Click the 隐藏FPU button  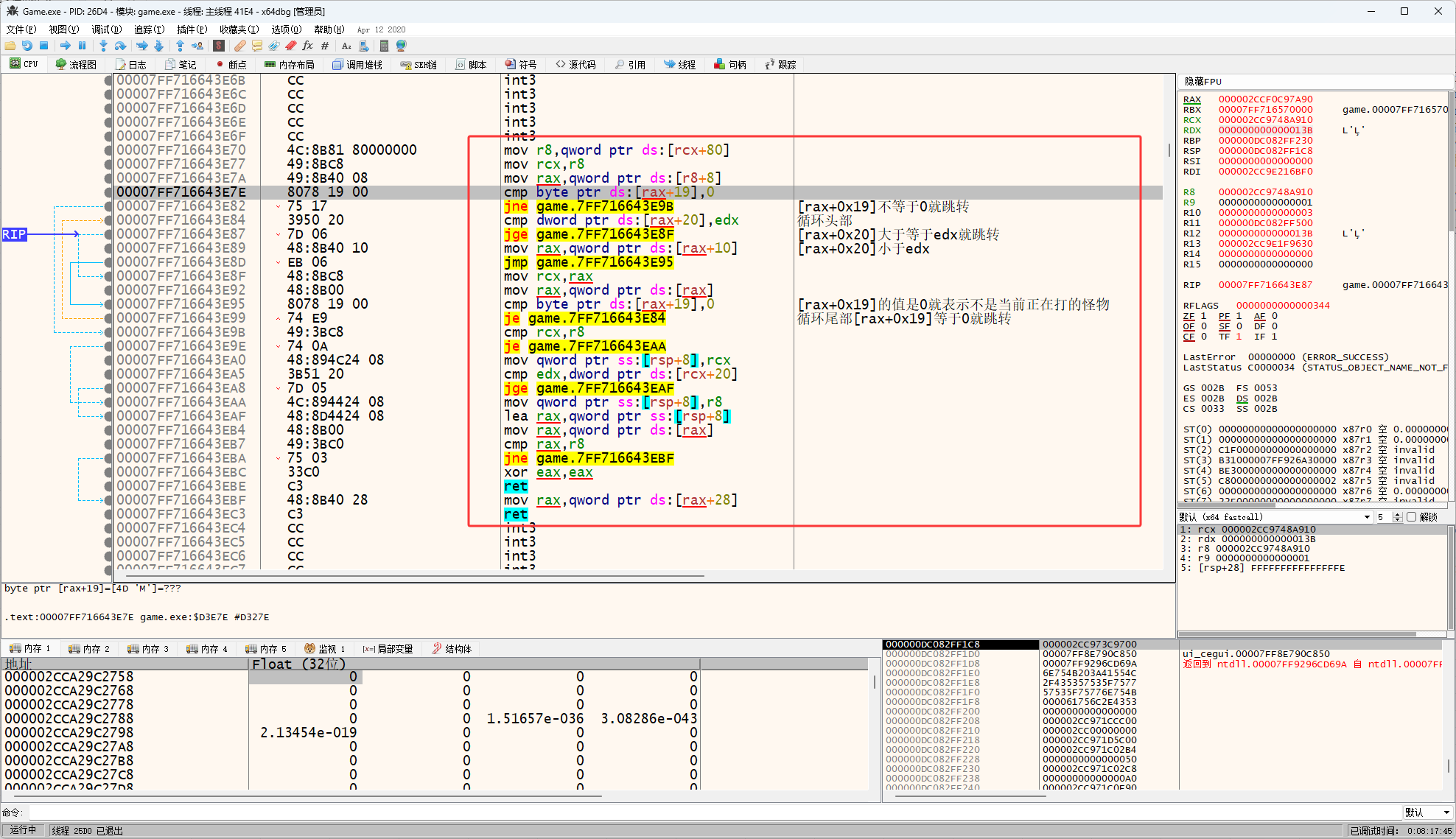[1203, 82]
